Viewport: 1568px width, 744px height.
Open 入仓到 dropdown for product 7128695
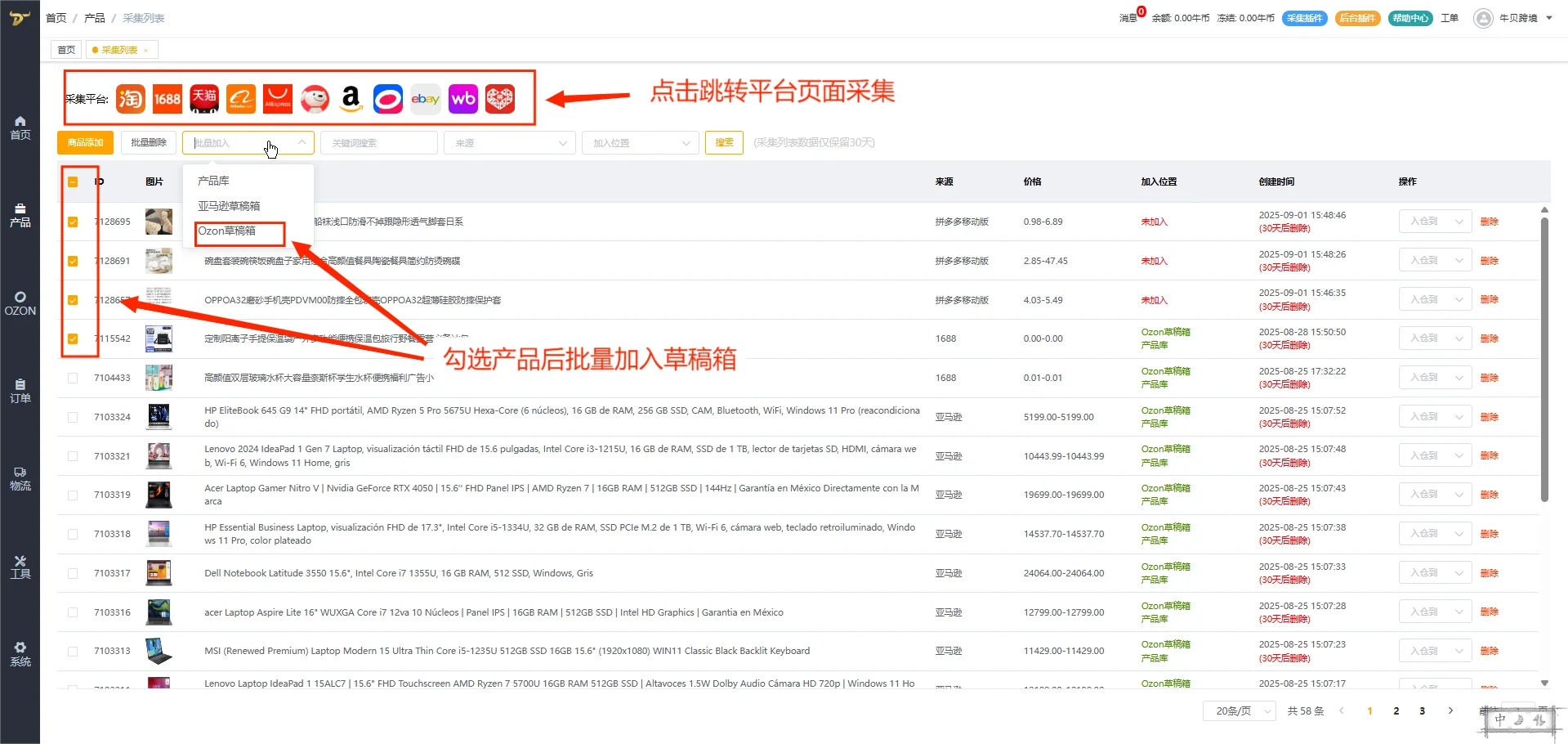click(1436, 222)
